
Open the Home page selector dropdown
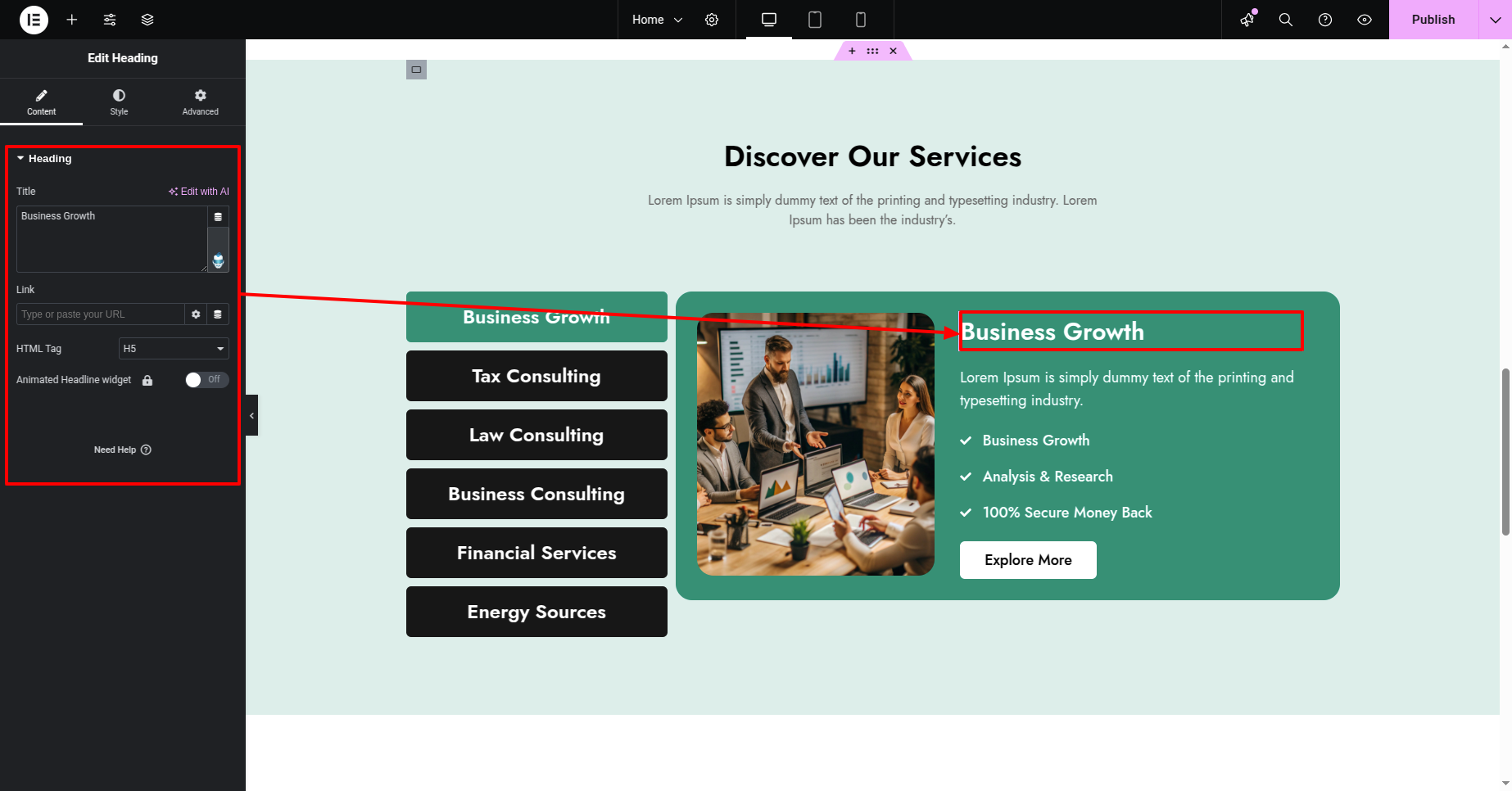[657, 20]
